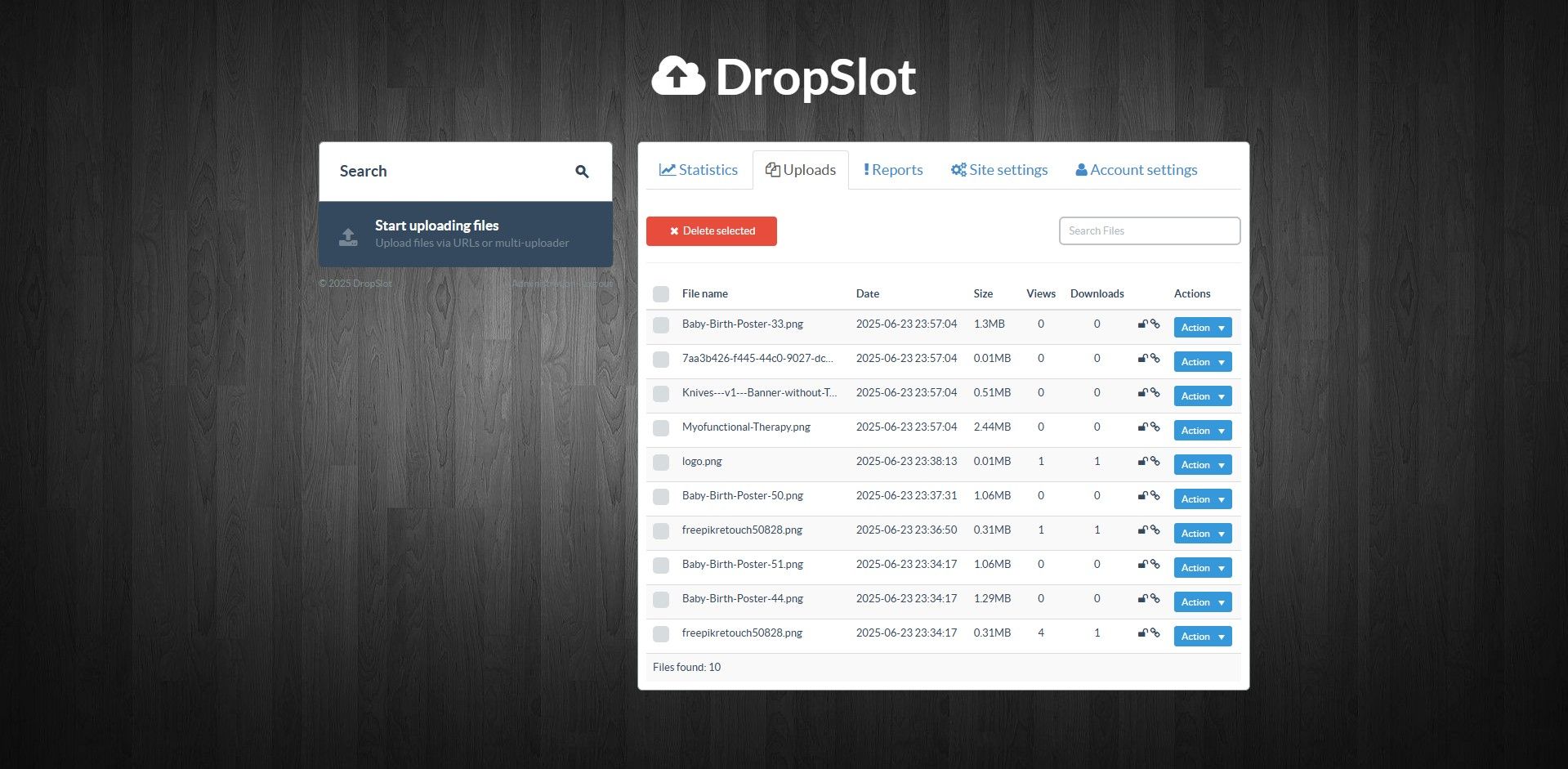
Task: Click the padlock icon for Baby-Birth-Poster-44.png
Action: click(x=1143, y=599)
